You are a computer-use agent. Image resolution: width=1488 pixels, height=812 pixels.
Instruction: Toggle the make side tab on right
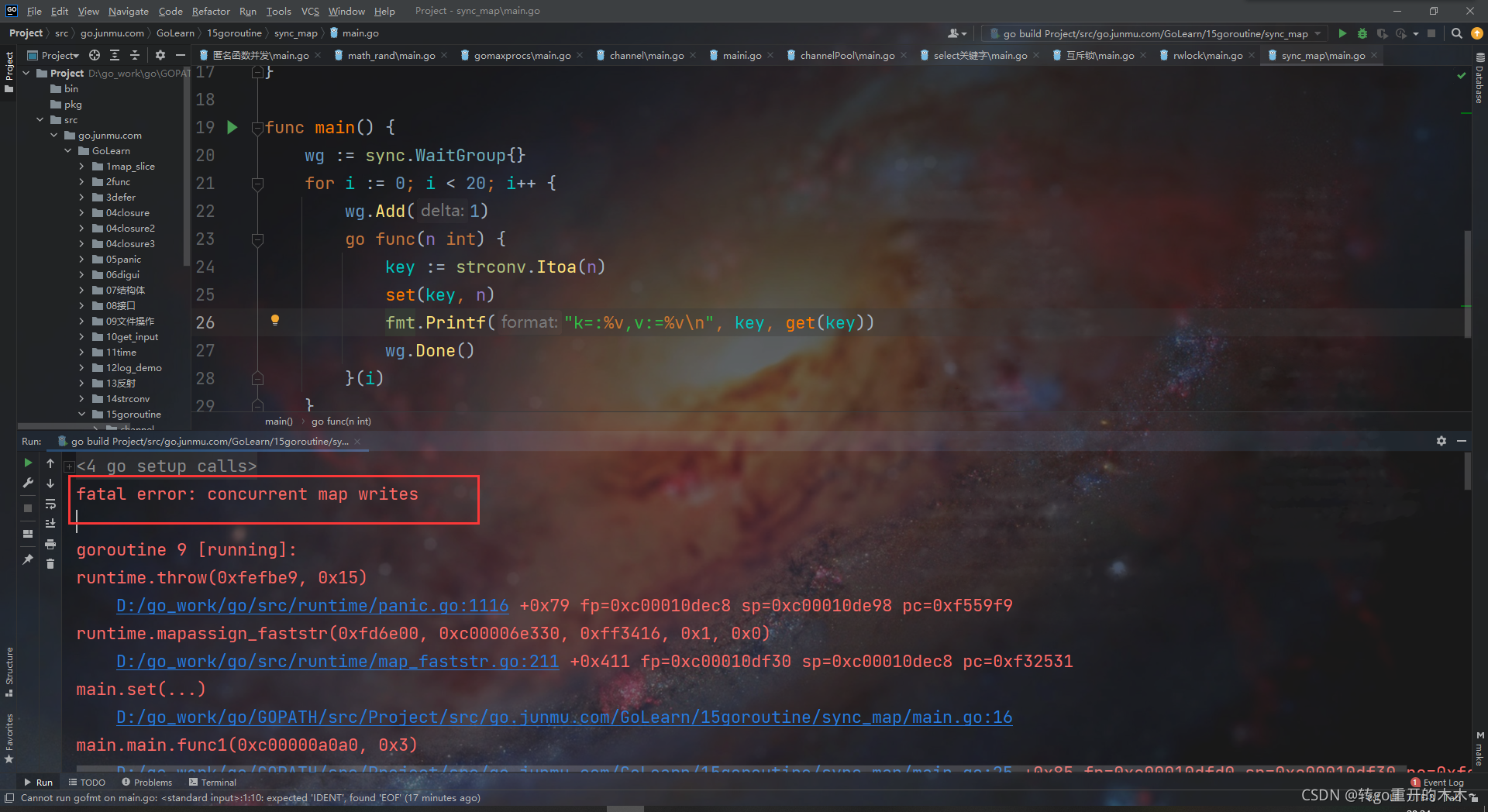tap(1479, 748)
